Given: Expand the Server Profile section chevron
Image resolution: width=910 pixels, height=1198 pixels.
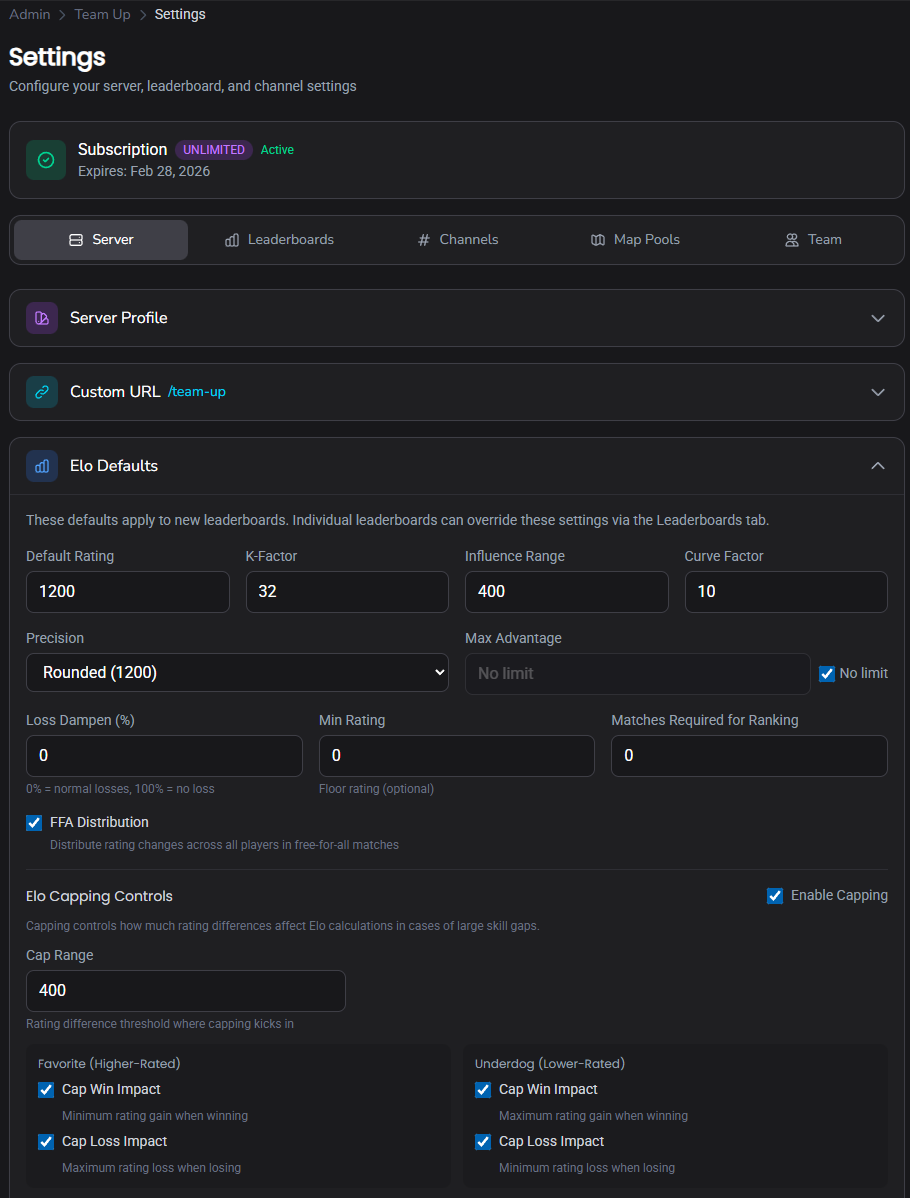Looking at the screenshot, I should [x=878, y=318].
